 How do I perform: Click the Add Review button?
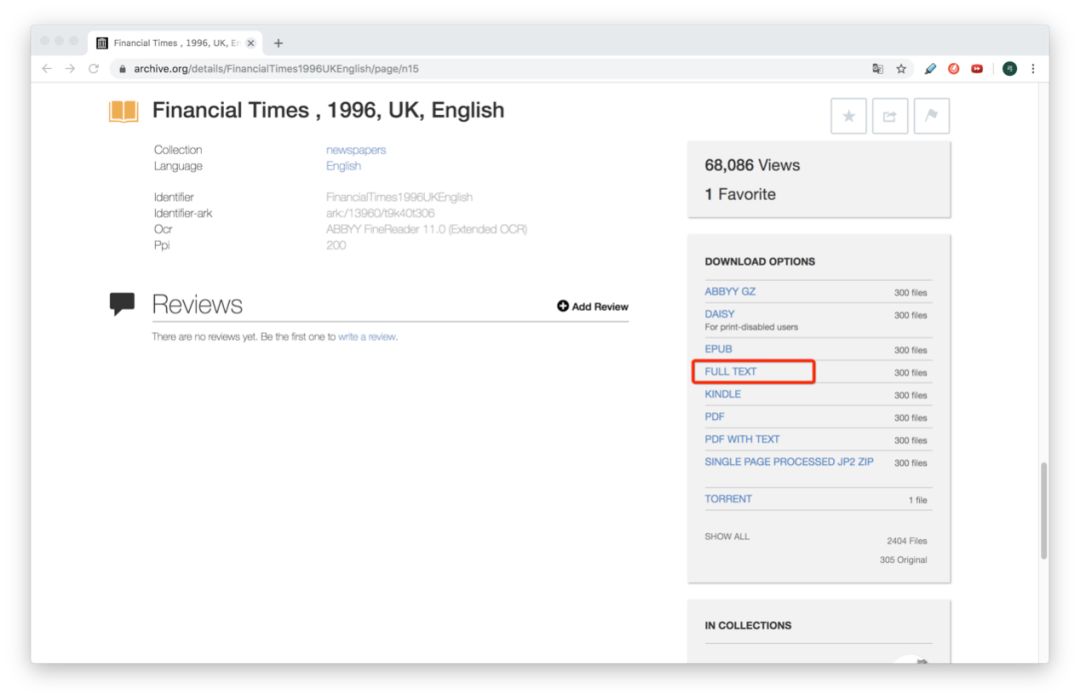[x=592, y=307]
